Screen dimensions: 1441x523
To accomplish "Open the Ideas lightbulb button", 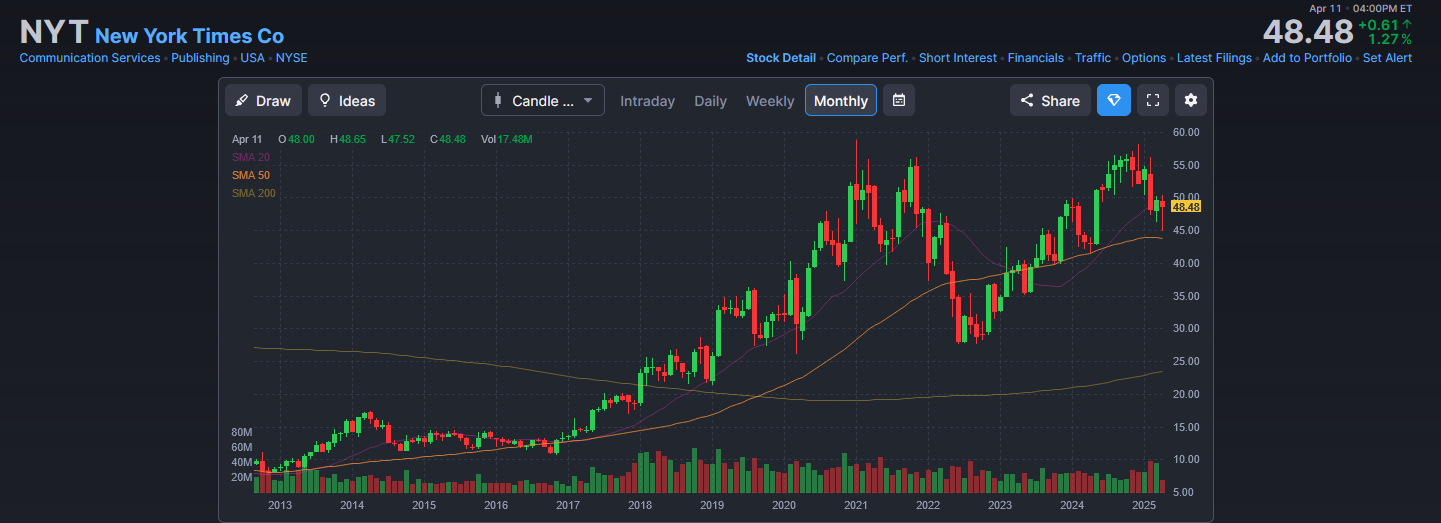I will pyautogui.click(x=346, y=100).
